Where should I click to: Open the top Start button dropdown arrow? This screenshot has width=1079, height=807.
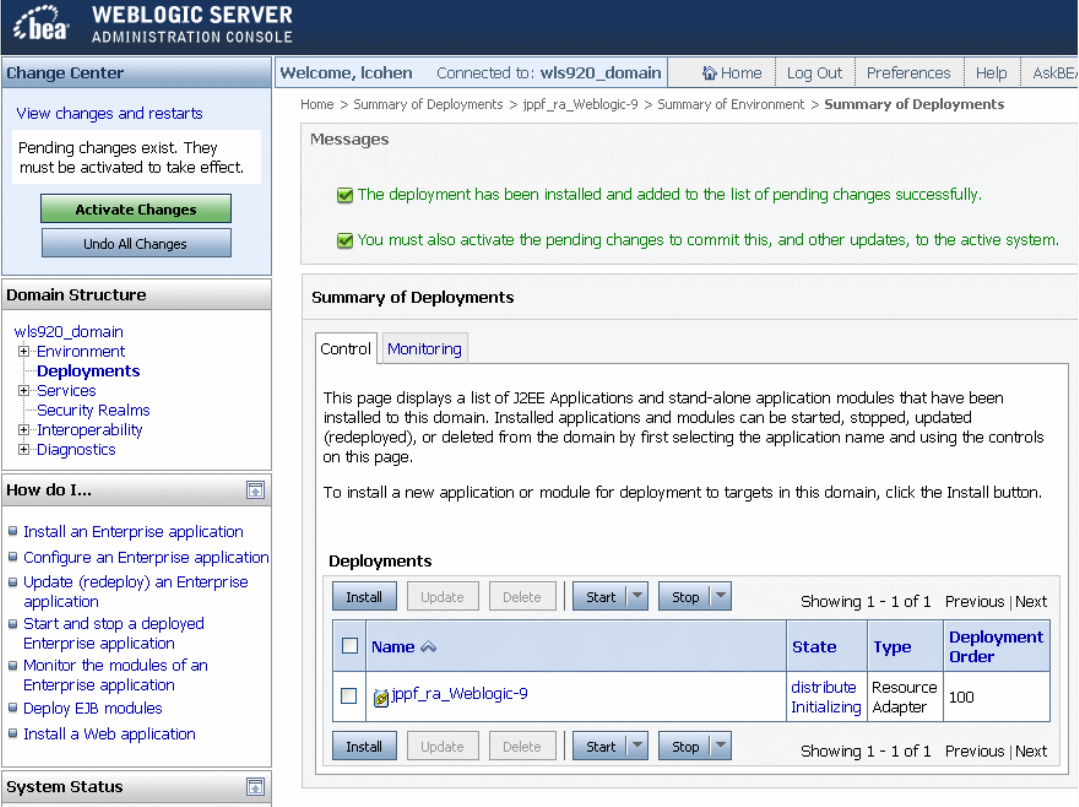click(x=637, y=596)
